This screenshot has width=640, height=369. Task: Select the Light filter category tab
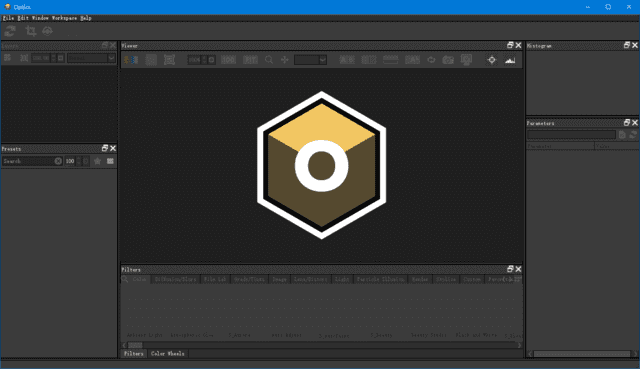pos(342,279)
